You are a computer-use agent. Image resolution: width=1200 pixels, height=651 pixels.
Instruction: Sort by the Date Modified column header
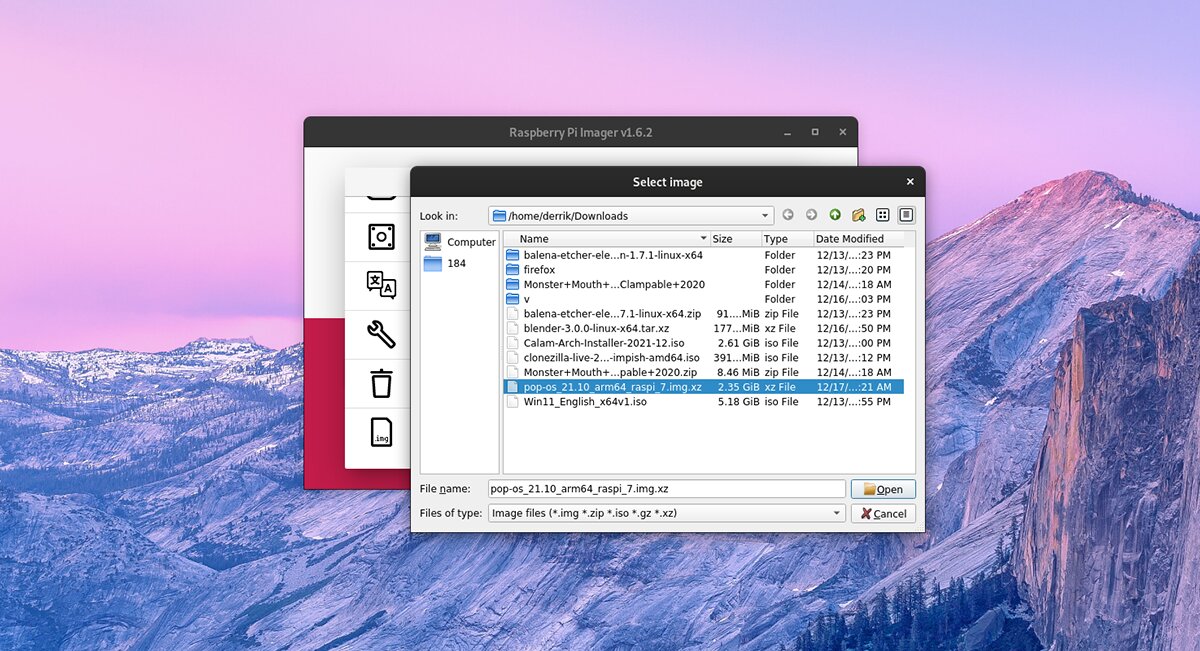click(x=849, y=239)
